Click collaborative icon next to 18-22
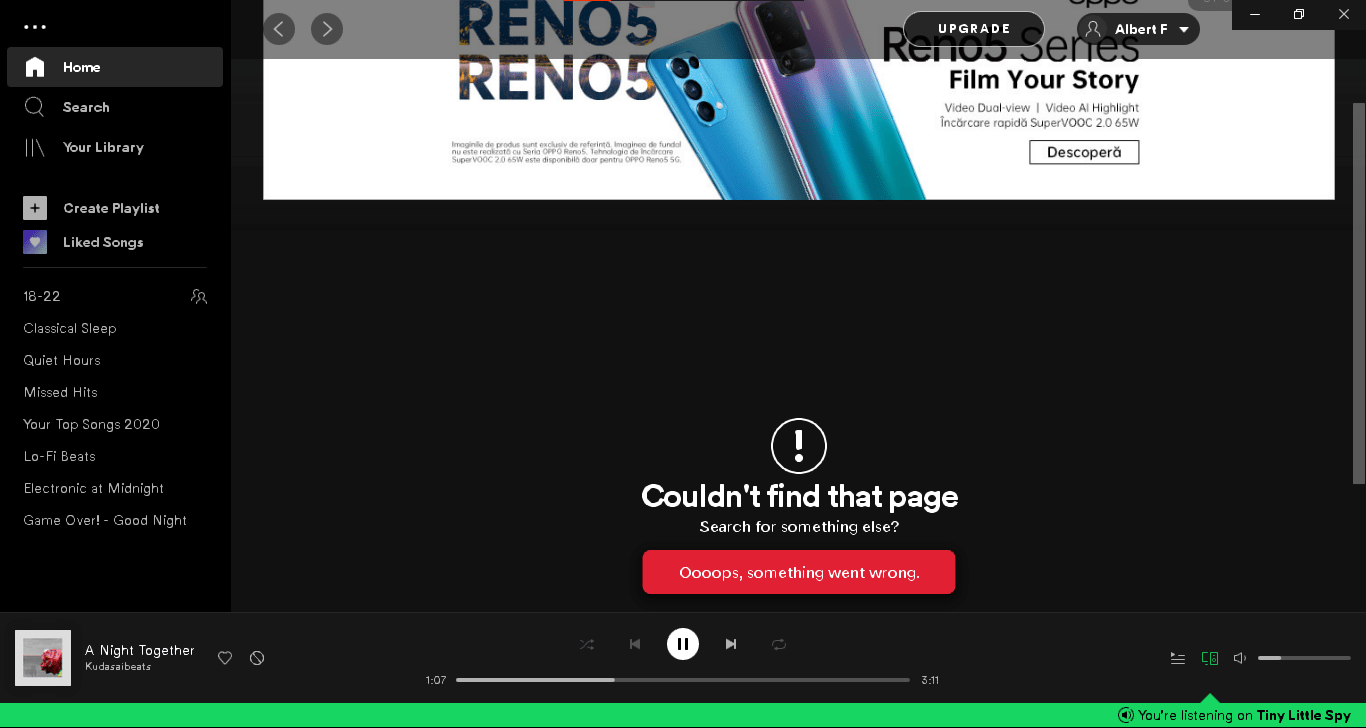1366x728 pixels. tap(199, 297)
